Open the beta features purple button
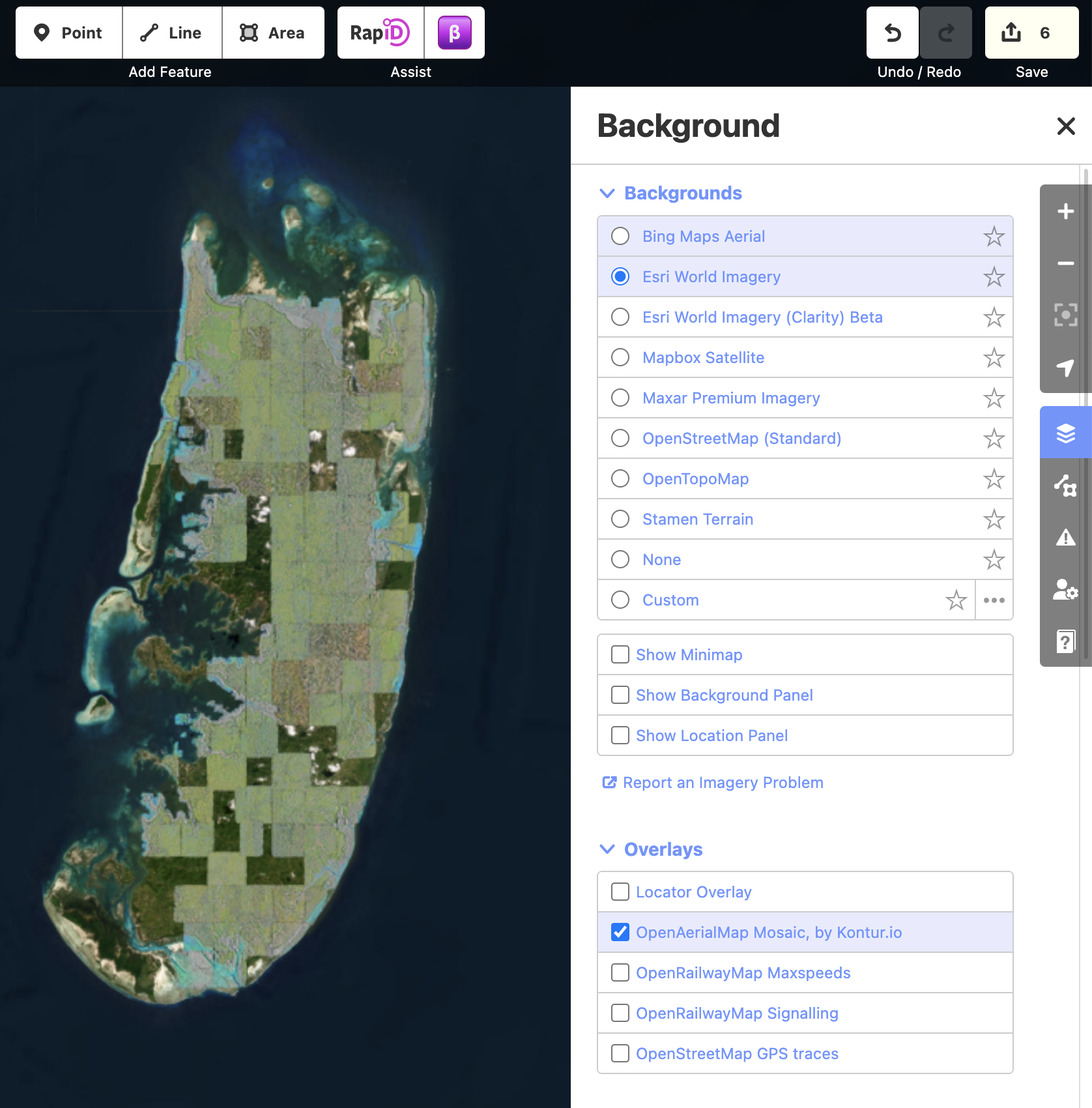The height and width of the screenshot is (1108, 1092). (455, 33)
